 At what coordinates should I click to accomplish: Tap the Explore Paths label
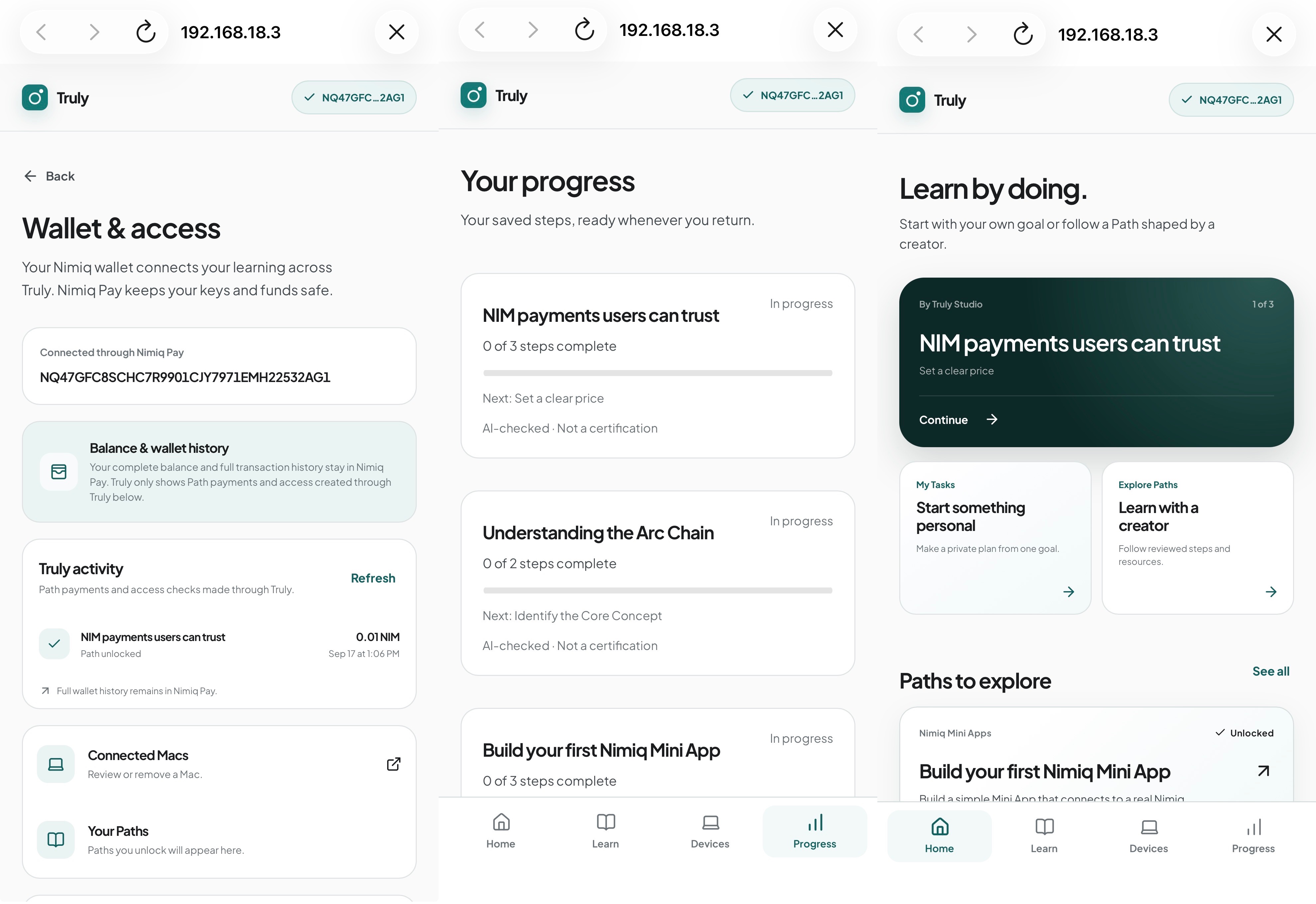(x=1148, y=485)
